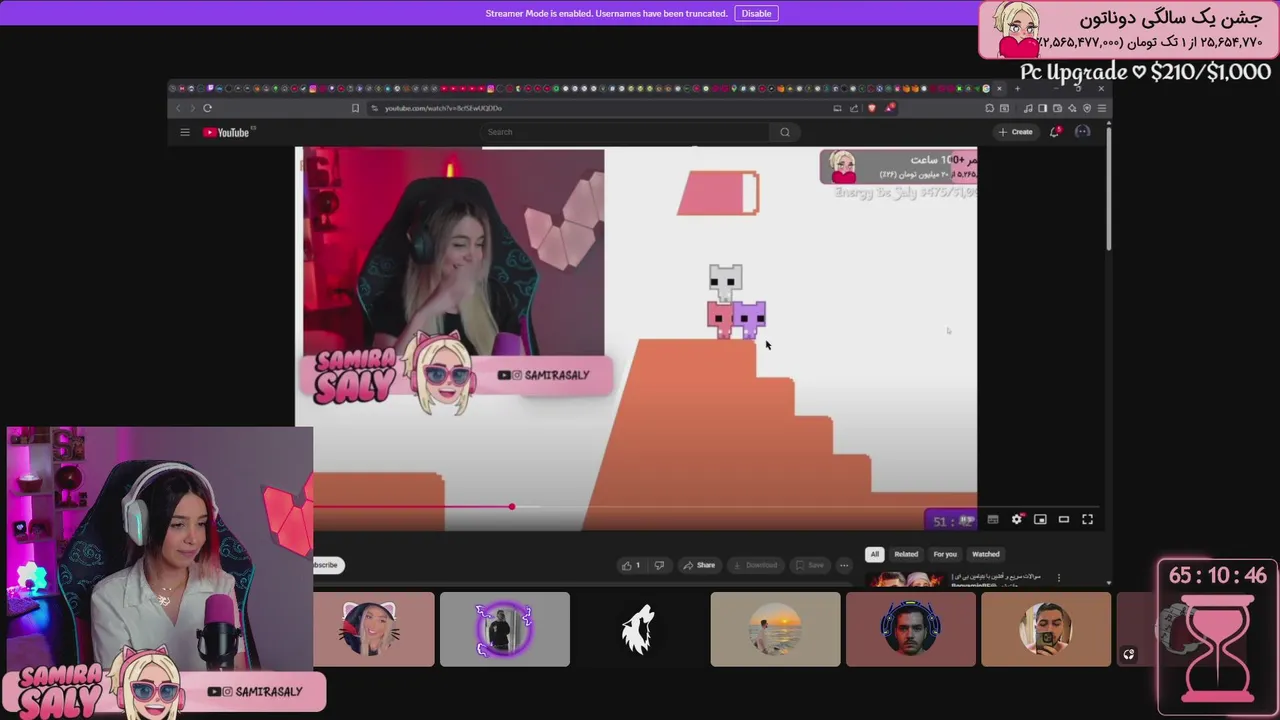Click the Share button under the video
Viewport: 1280px width, 720px height.
pyautogui.click(x=699, y=565)
